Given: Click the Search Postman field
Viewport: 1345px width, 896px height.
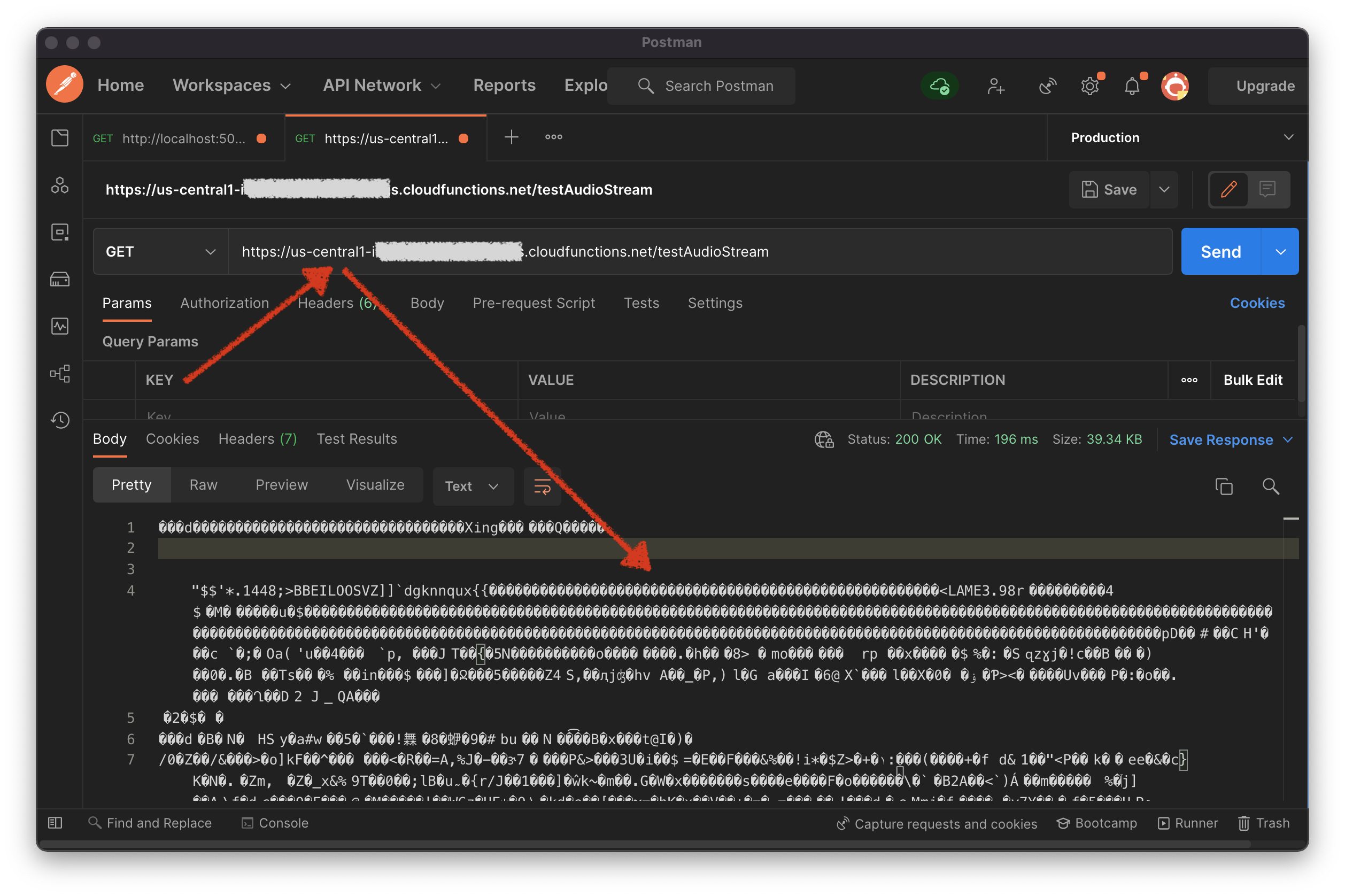Looking at the screenshot, I should pyautogui.click(x=701, y=86).
